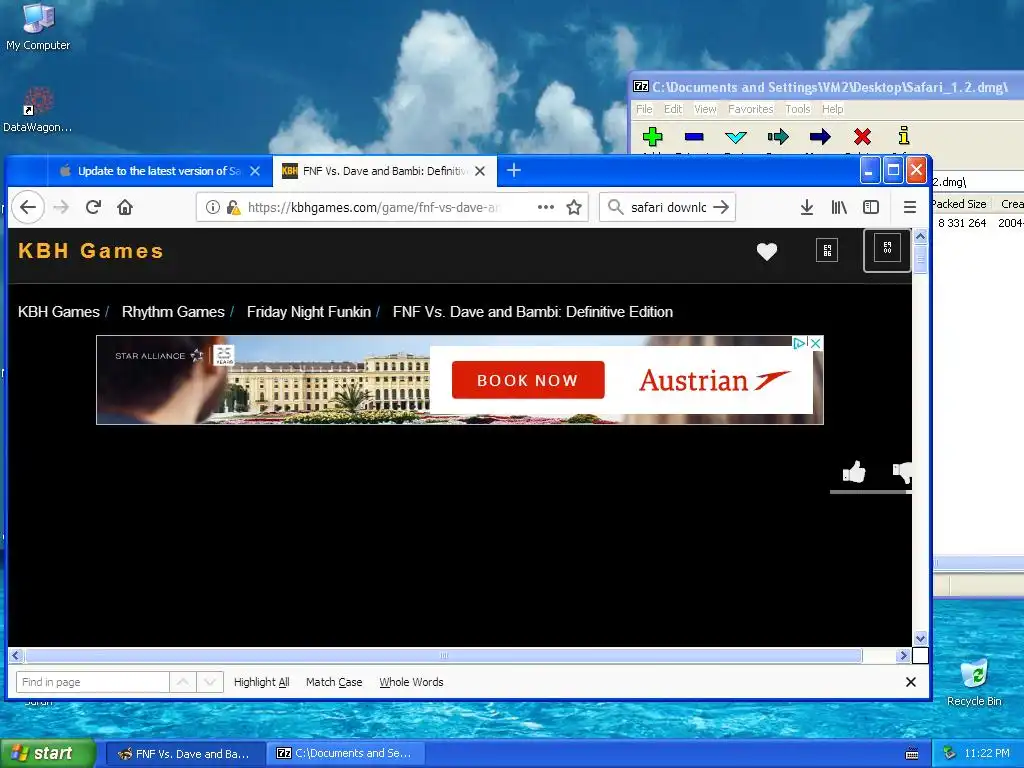Bookmark this page with the star
The width and height of the screenshot is (1024, 768).
point(573,207)
